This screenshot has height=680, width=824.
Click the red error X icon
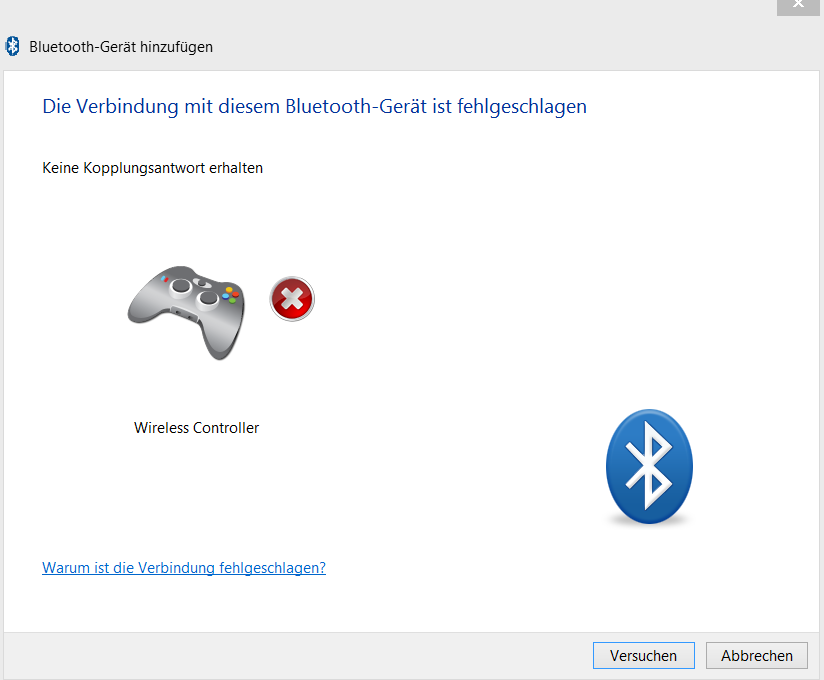pos(292,298)
